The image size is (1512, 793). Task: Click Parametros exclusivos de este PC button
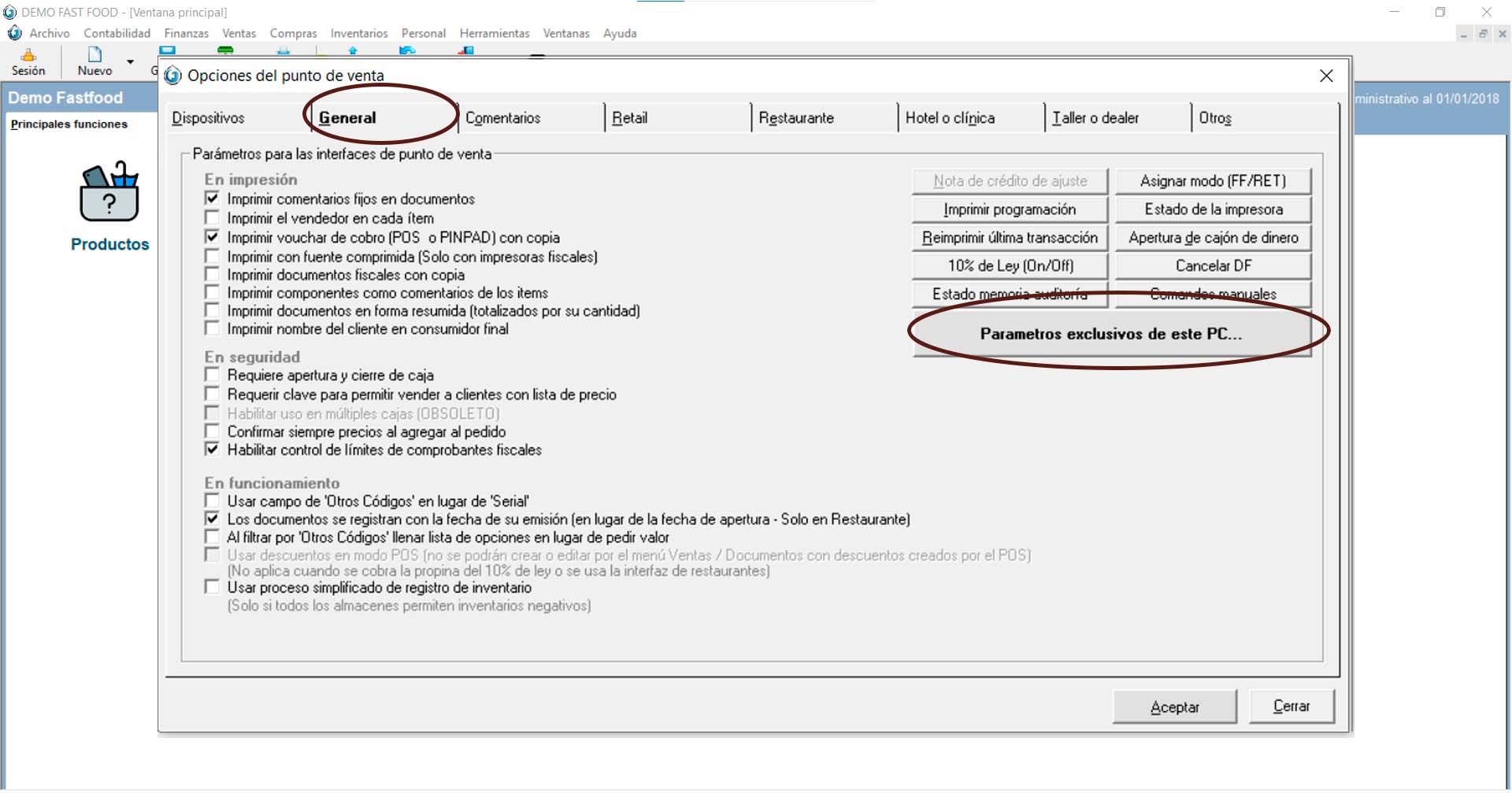click(1111, 334)
